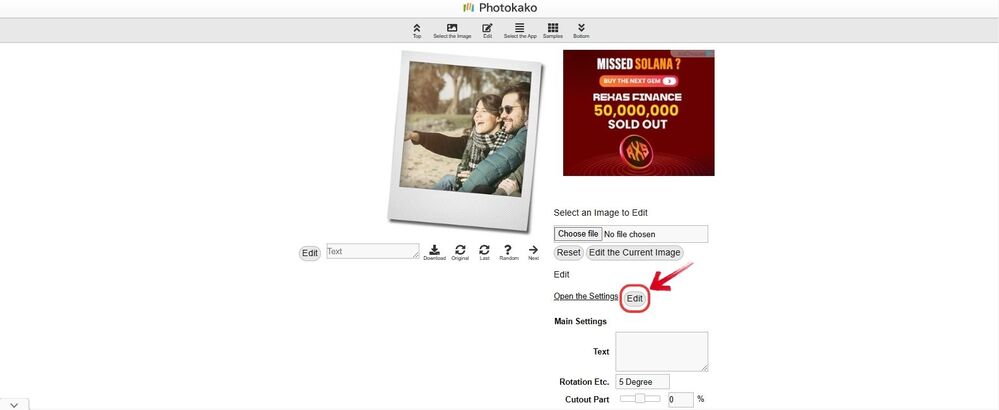Click Edit the Current Image button
This screenshot has height=410, width=999.
pos(634,253)
